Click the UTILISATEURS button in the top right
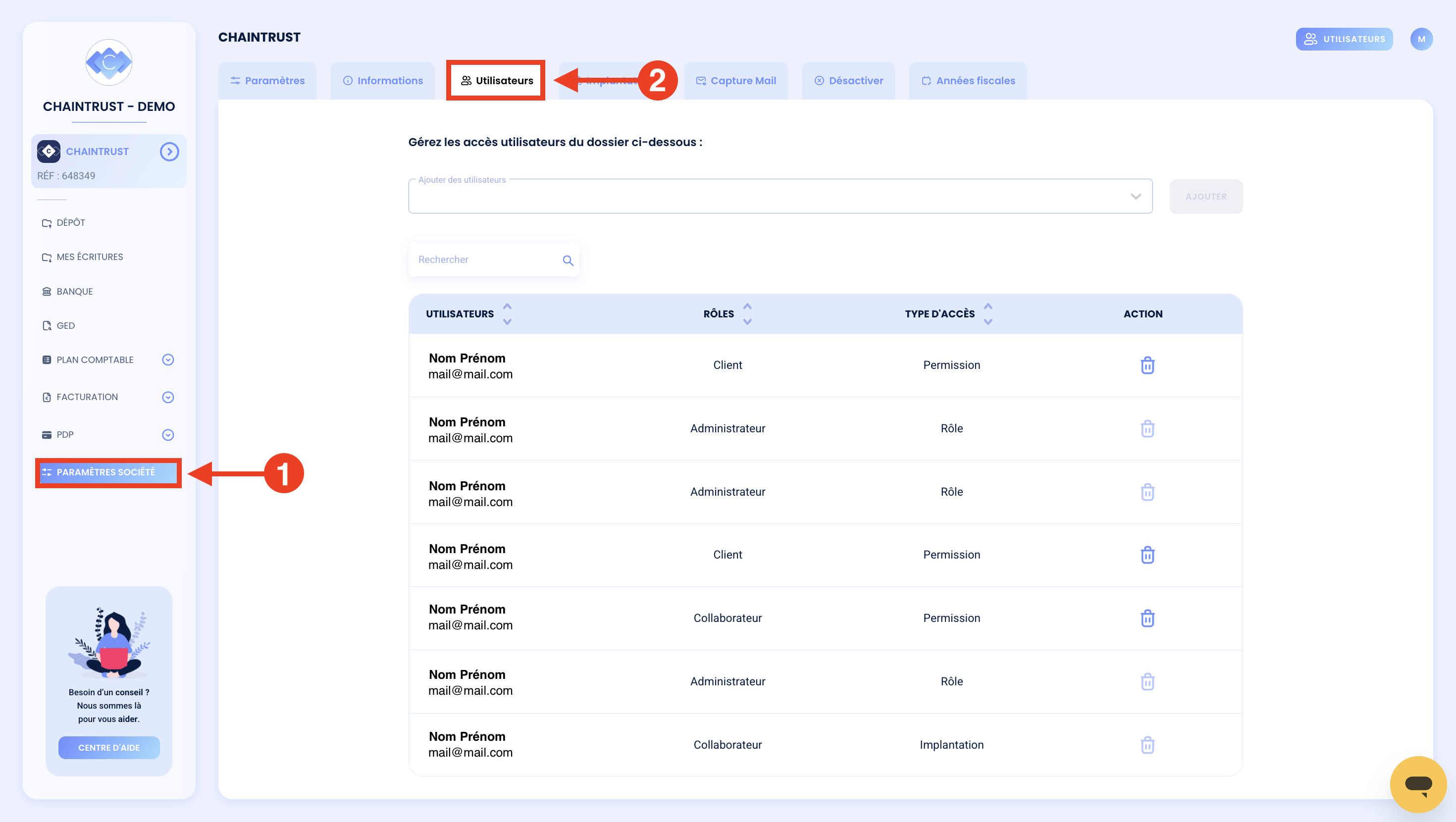Screen dimensions: 1456x822 (1344, 39)
